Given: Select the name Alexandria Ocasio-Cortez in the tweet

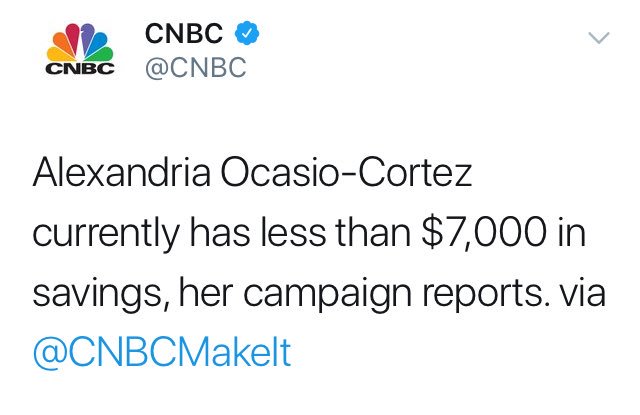Looking at the screenshot, I should point(252,173).
